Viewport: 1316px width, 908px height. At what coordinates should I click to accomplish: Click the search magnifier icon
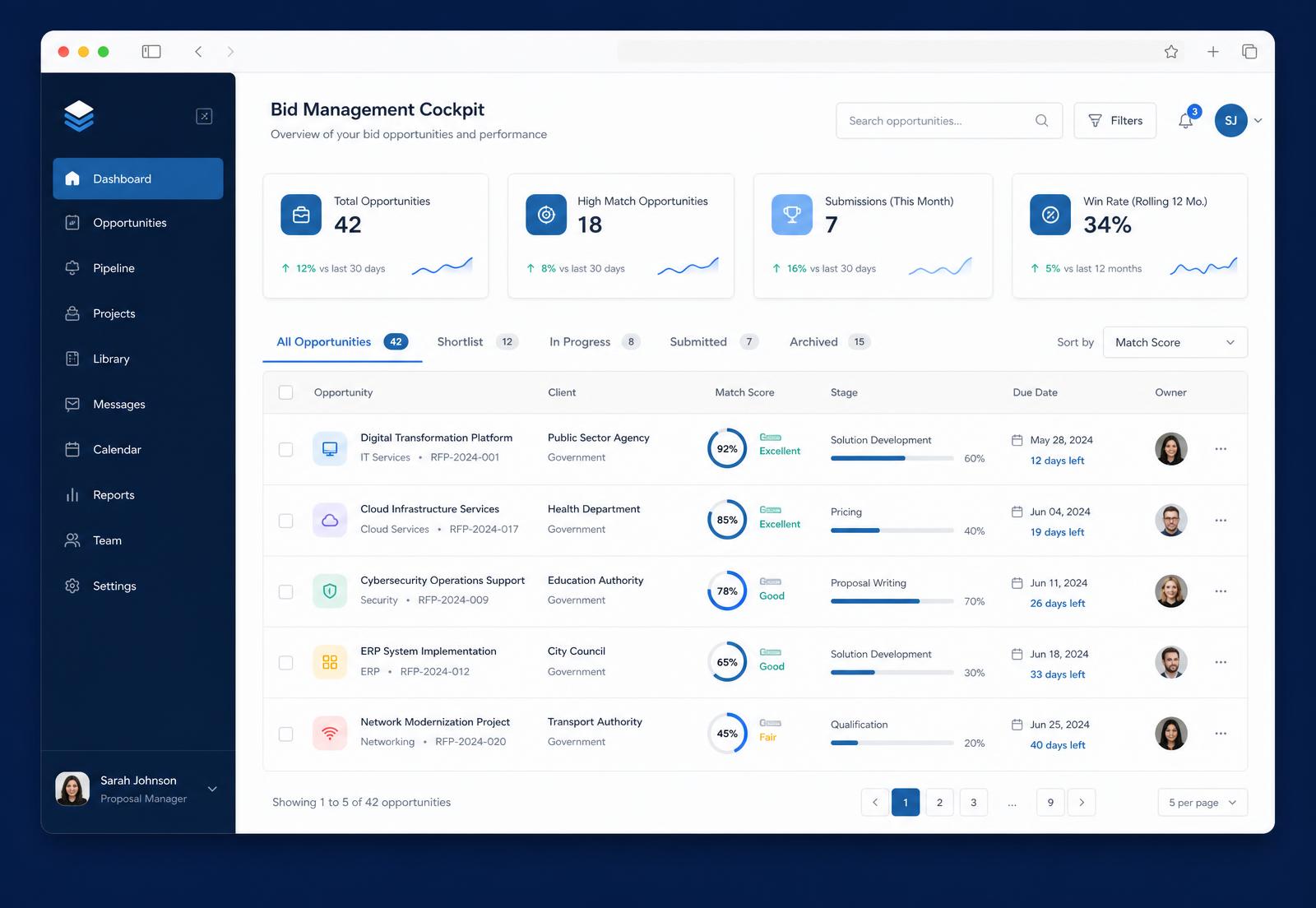pos(1041,121)
